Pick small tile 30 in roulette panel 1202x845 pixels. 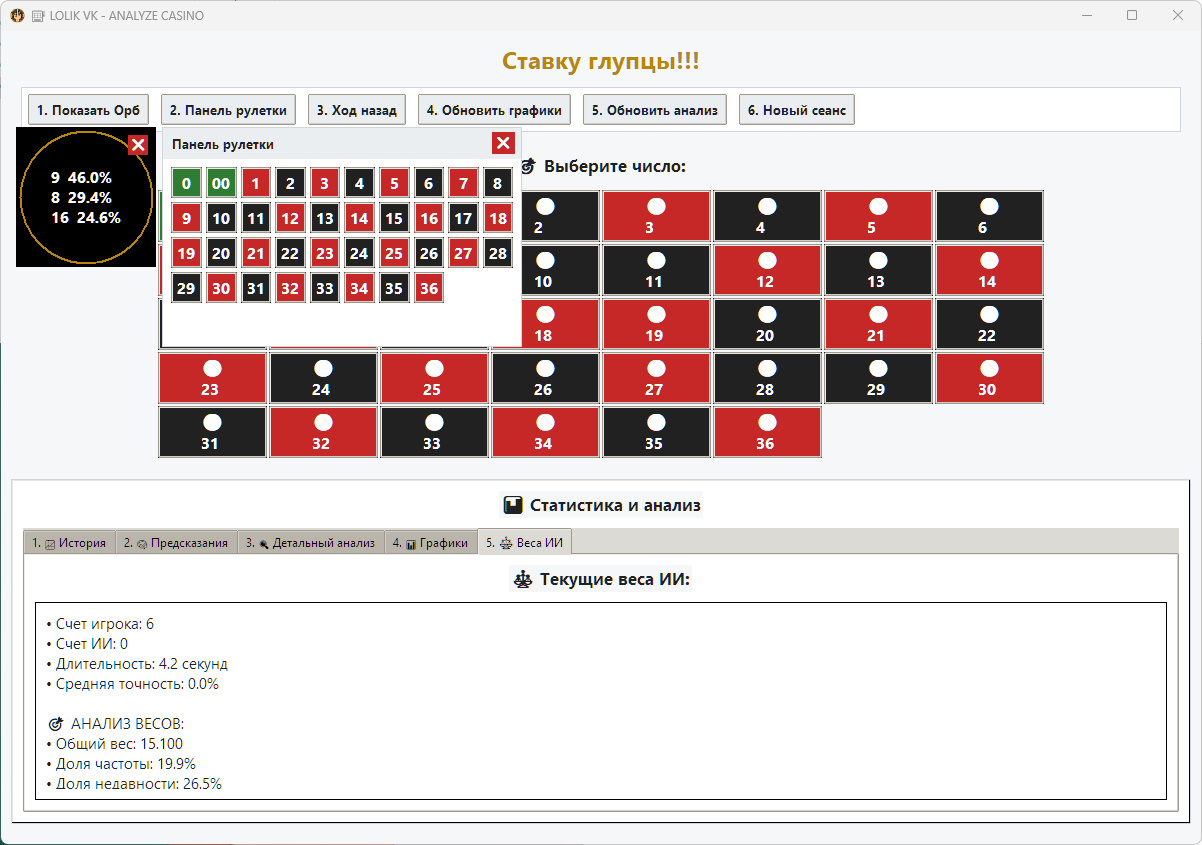point(221,288)
